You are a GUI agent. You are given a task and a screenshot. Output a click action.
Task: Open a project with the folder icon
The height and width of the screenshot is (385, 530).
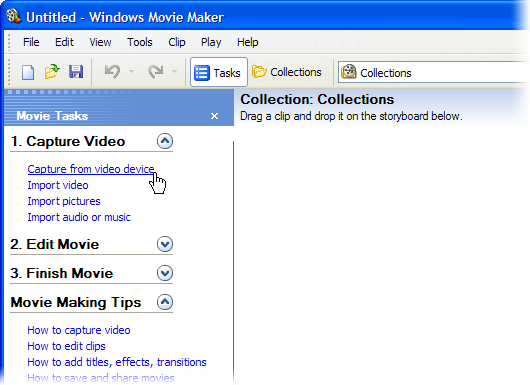pos(52,72)
